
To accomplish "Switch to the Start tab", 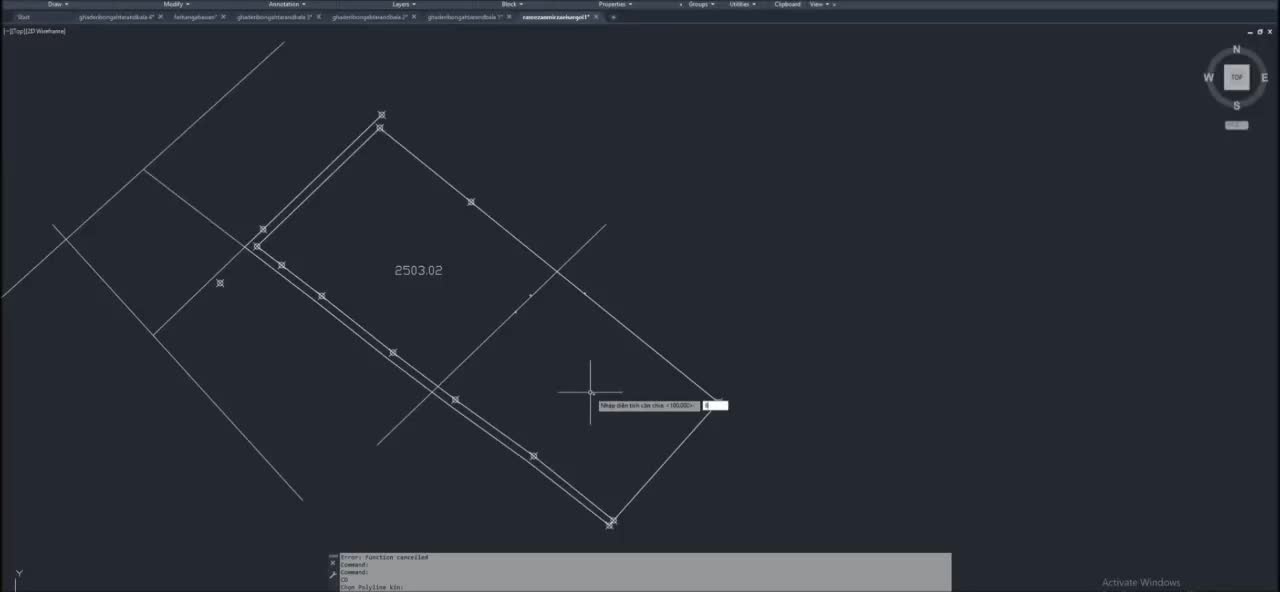I will [x=24, y=17].
